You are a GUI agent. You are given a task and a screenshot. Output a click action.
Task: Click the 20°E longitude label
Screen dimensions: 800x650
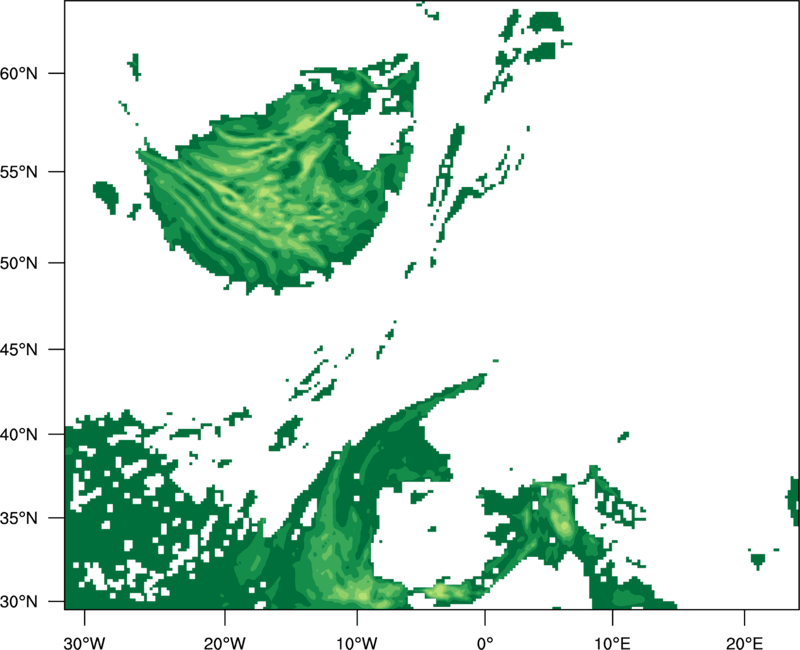(x=744, y=643)
